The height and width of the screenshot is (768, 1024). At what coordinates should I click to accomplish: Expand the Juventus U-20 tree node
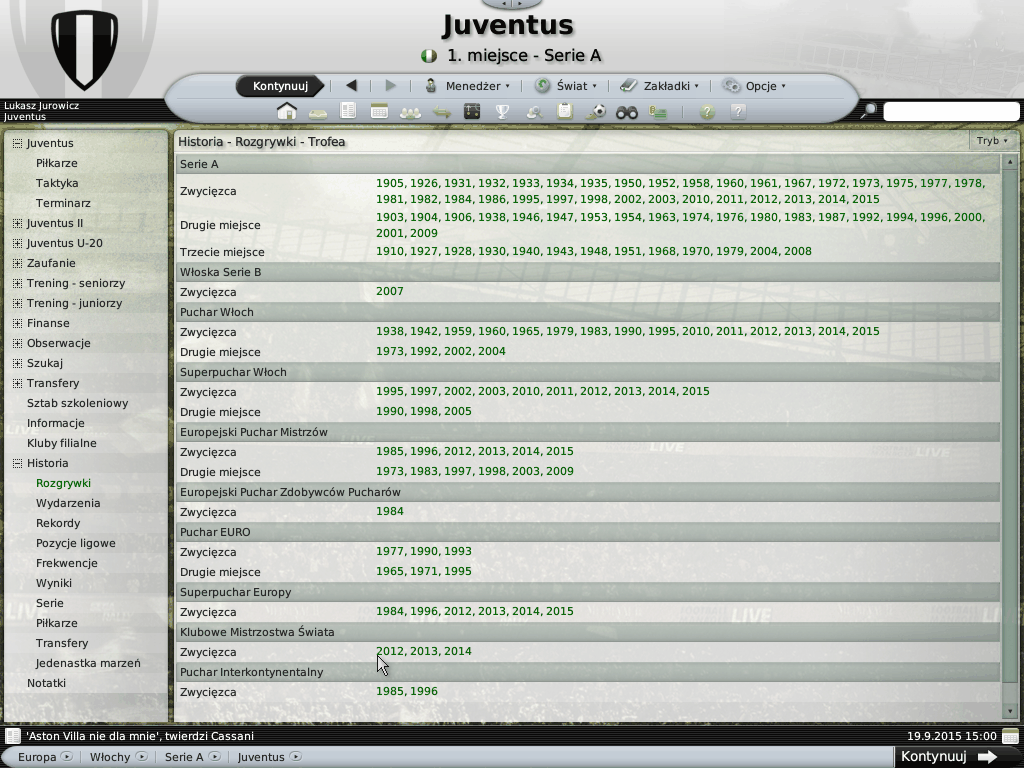(17, 244)
